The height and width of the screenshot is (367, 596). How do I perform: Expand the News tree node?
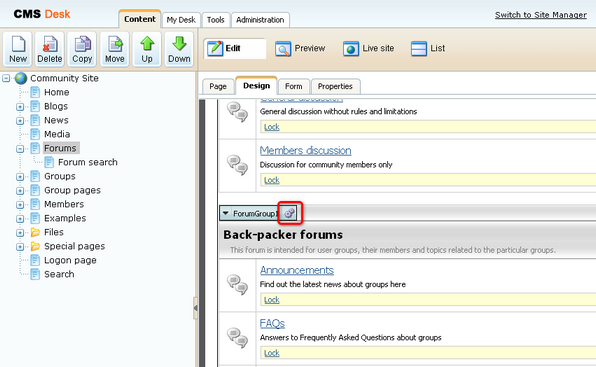coord(20,121)
